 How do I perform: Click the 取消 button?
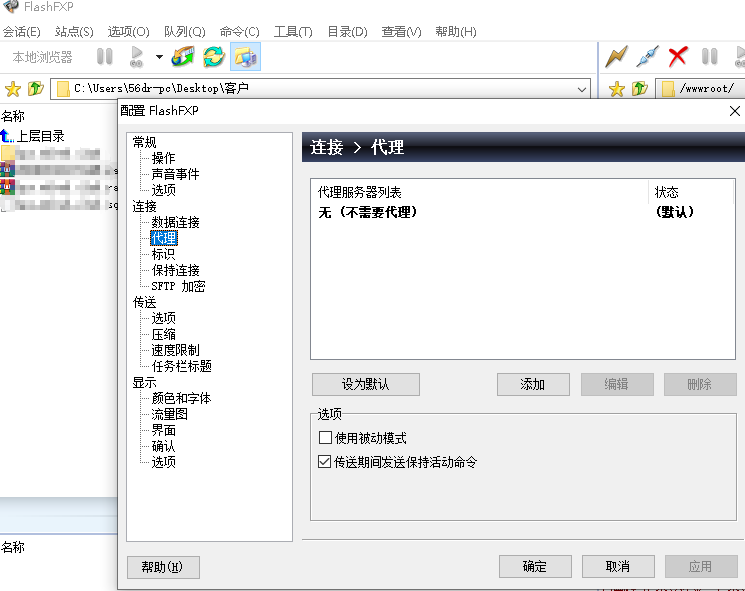click(x=618, y=566)
